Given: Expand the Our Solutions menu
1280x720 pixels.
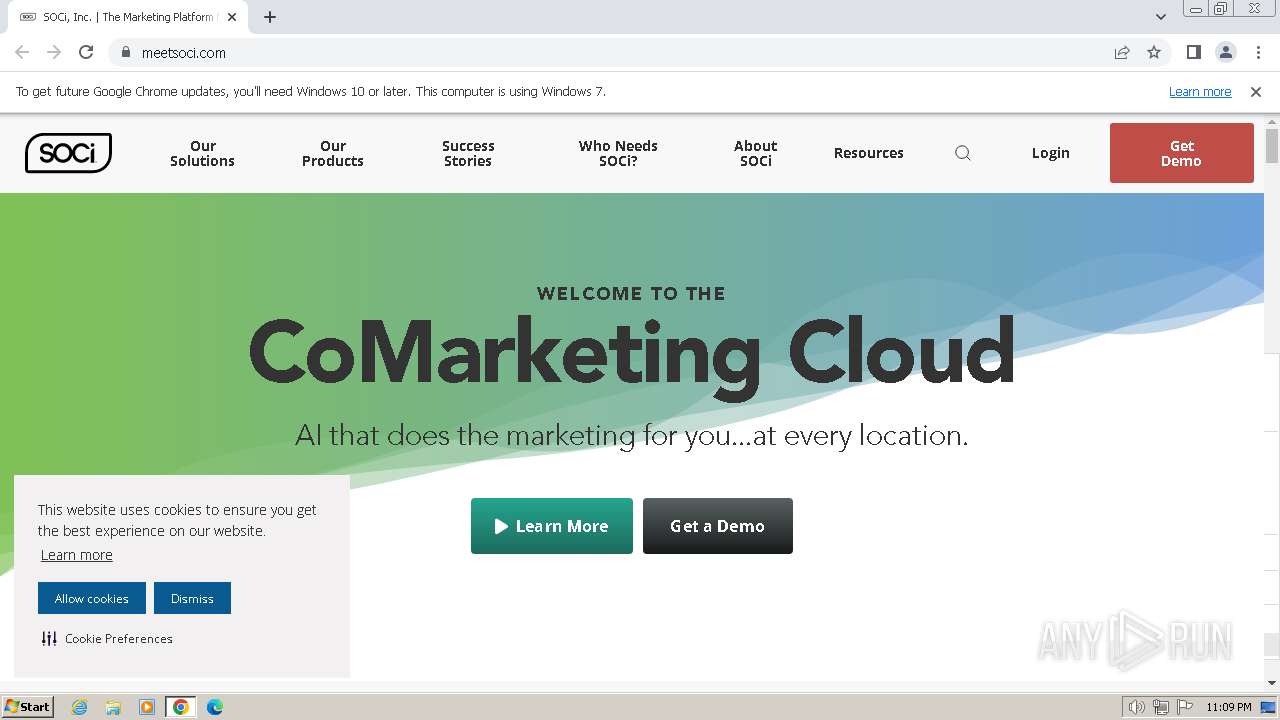Looking at the screenshot, I should (202, 153).
